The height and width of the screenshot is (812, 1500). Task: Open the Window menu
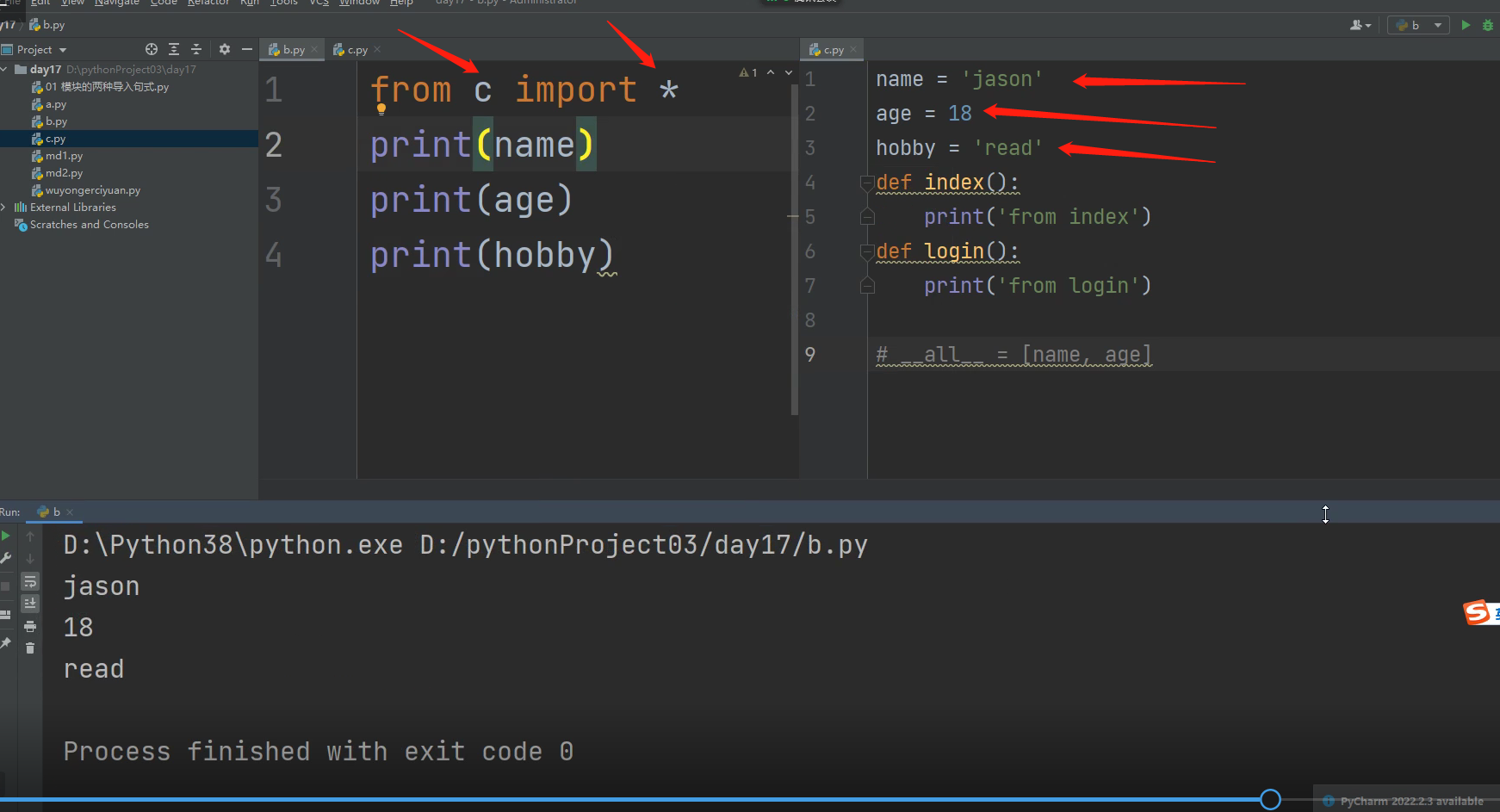[x=359, y=3]
